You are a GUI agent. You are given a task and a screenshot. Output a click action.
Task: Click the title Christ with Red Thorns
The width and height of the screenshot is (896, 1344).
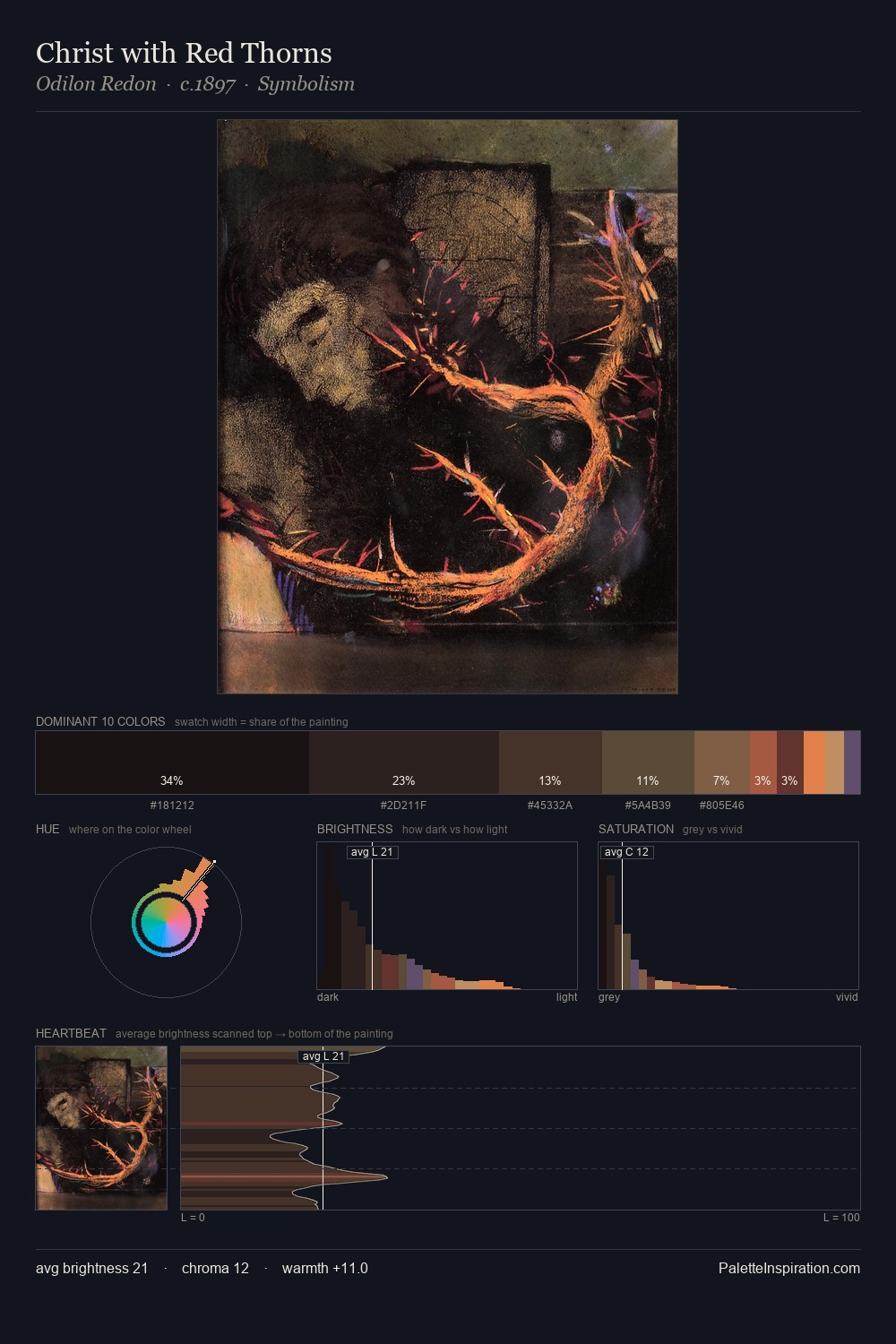click(x=184, y=53)
